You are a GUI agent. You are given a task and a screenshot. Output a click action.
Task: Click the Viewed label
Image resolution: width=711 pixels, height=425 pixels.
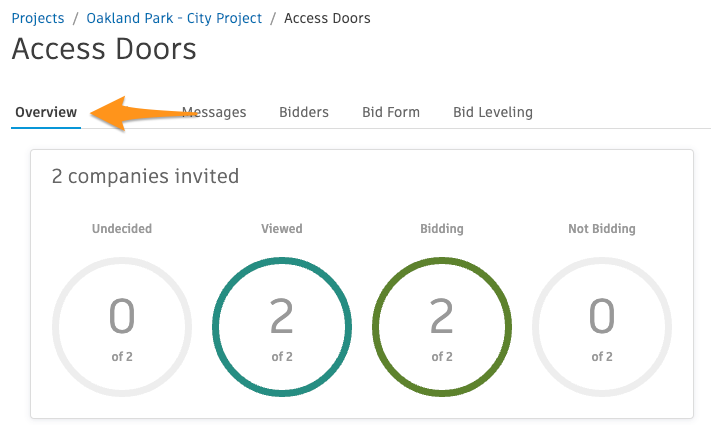[282, 229]
